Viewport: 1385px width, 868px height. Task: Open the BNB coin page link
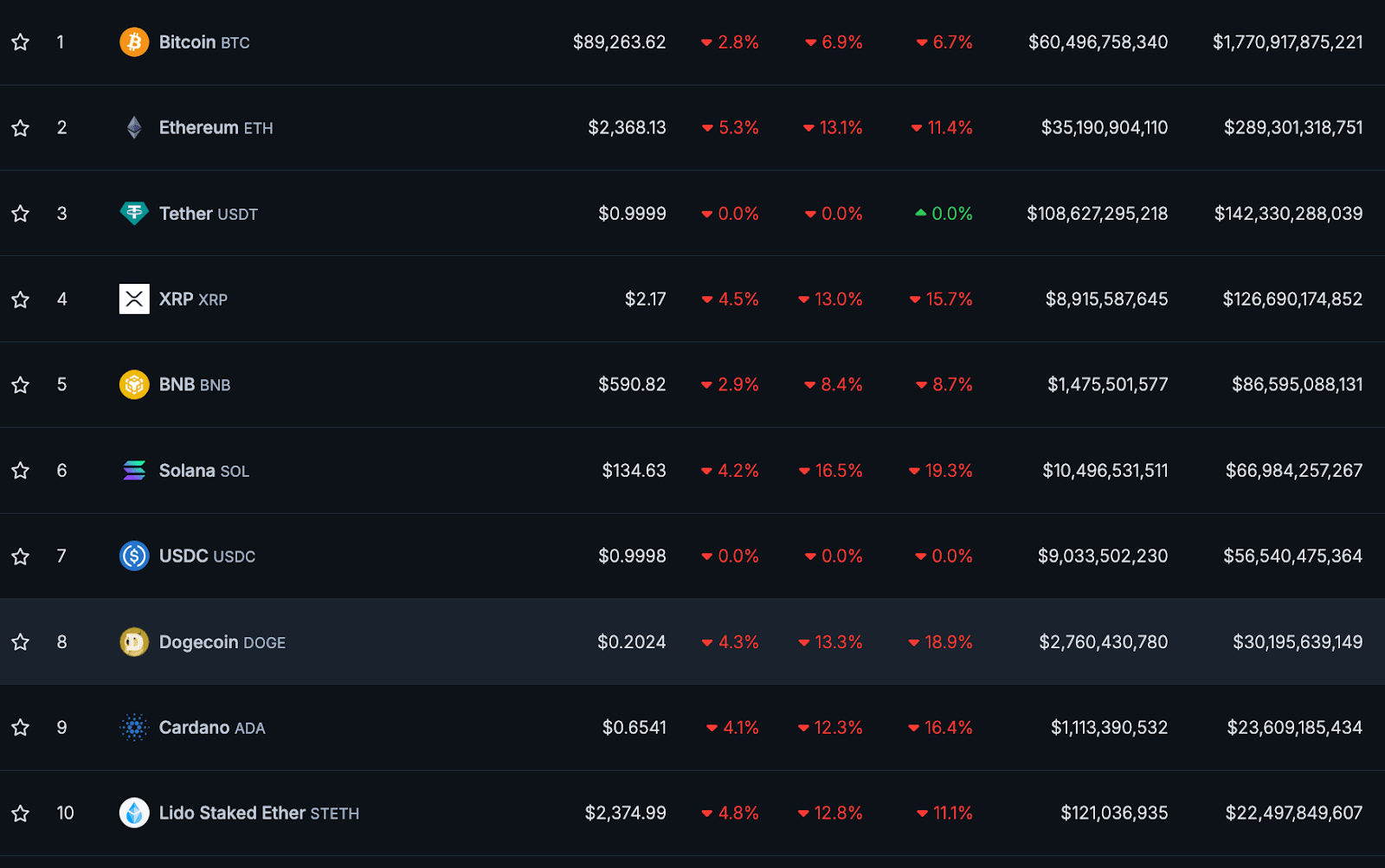195,385
